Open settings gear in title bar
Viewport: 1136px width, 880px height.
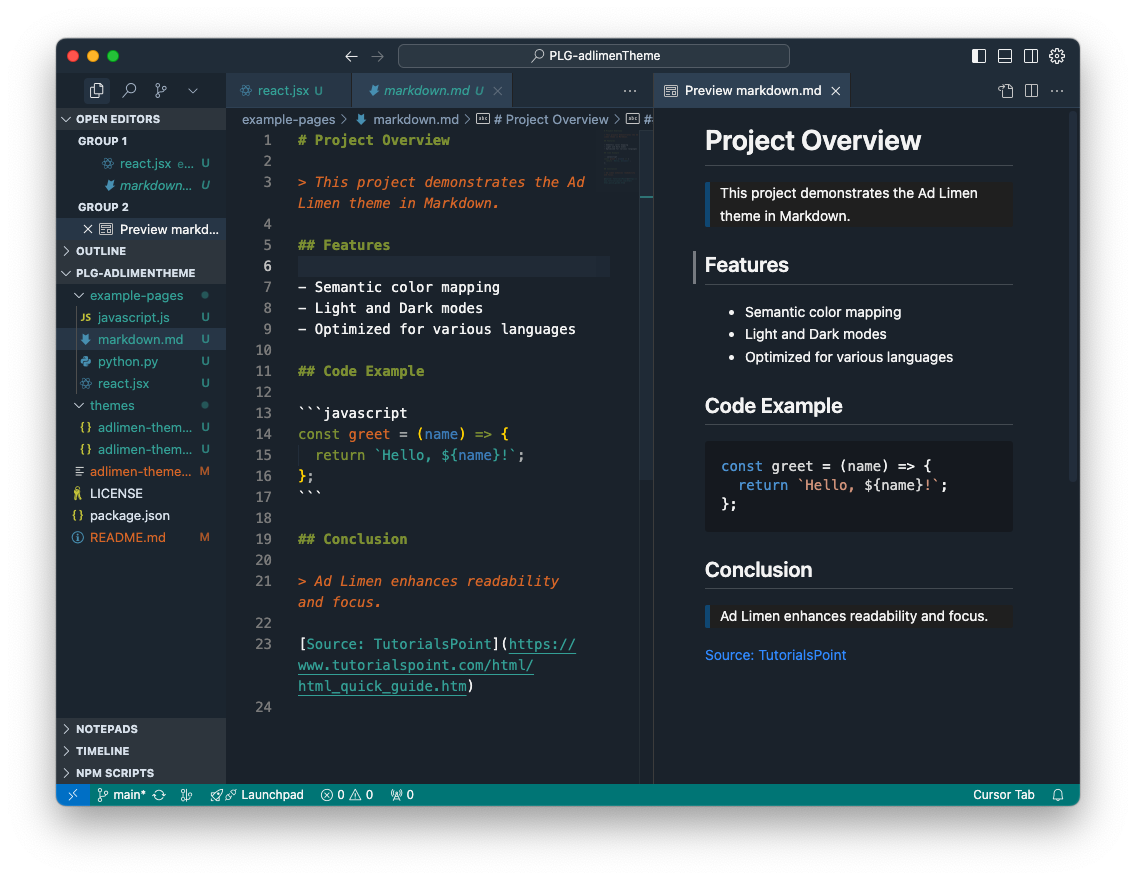point(1057,56)
